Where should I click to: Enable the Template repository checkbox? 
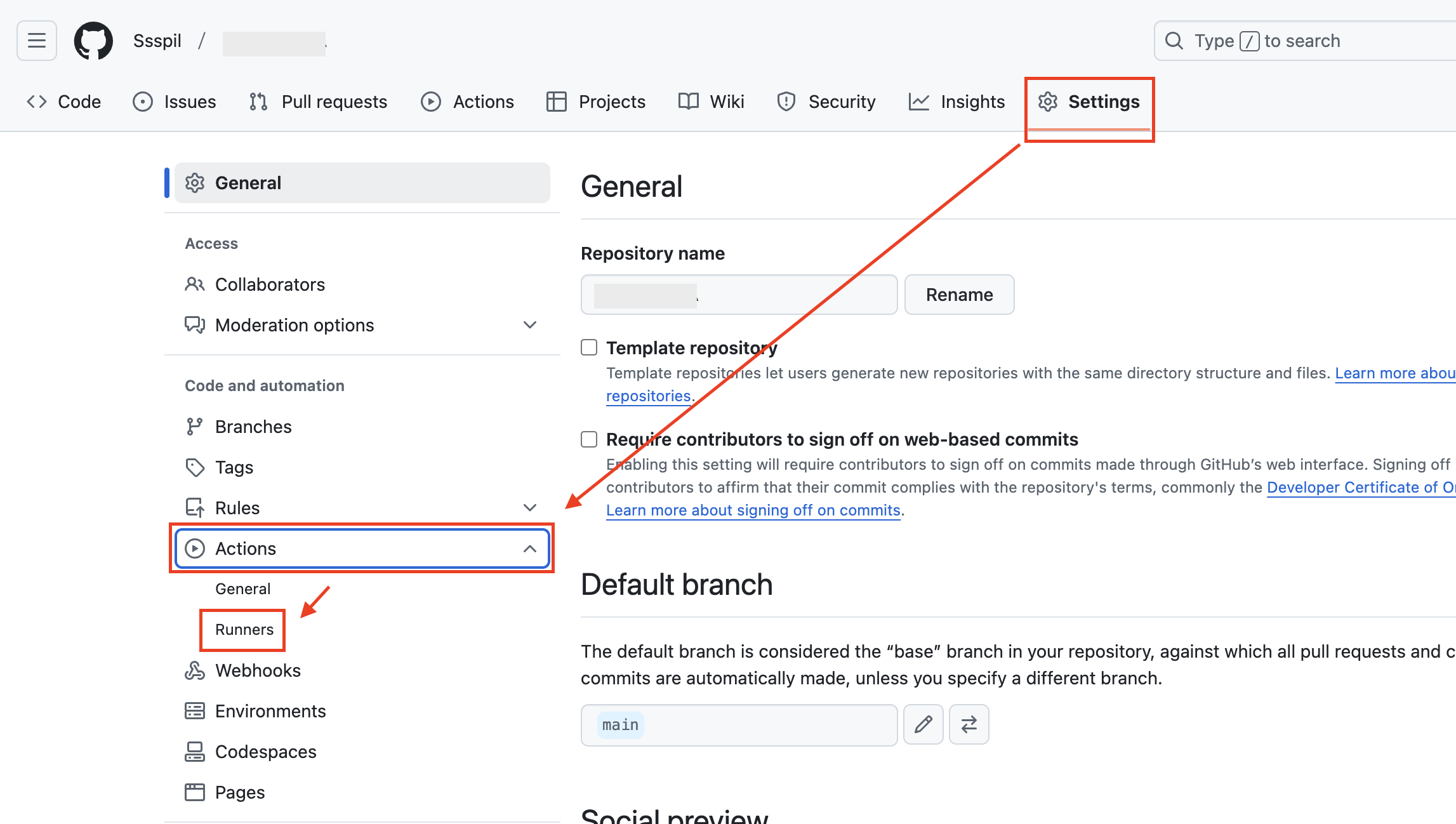pos(589,348)
